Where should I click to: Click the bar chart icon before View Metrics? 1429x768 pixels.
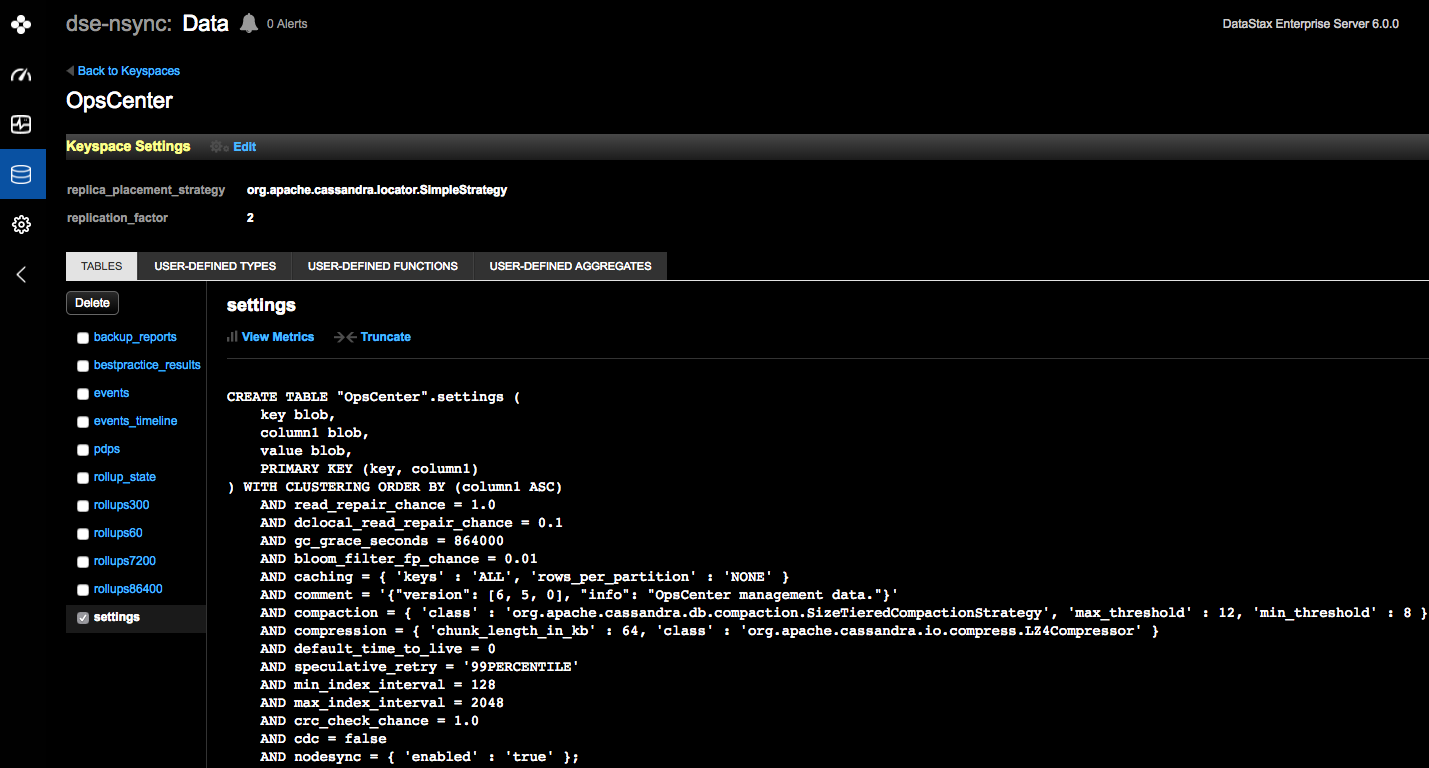click(233, 337)
